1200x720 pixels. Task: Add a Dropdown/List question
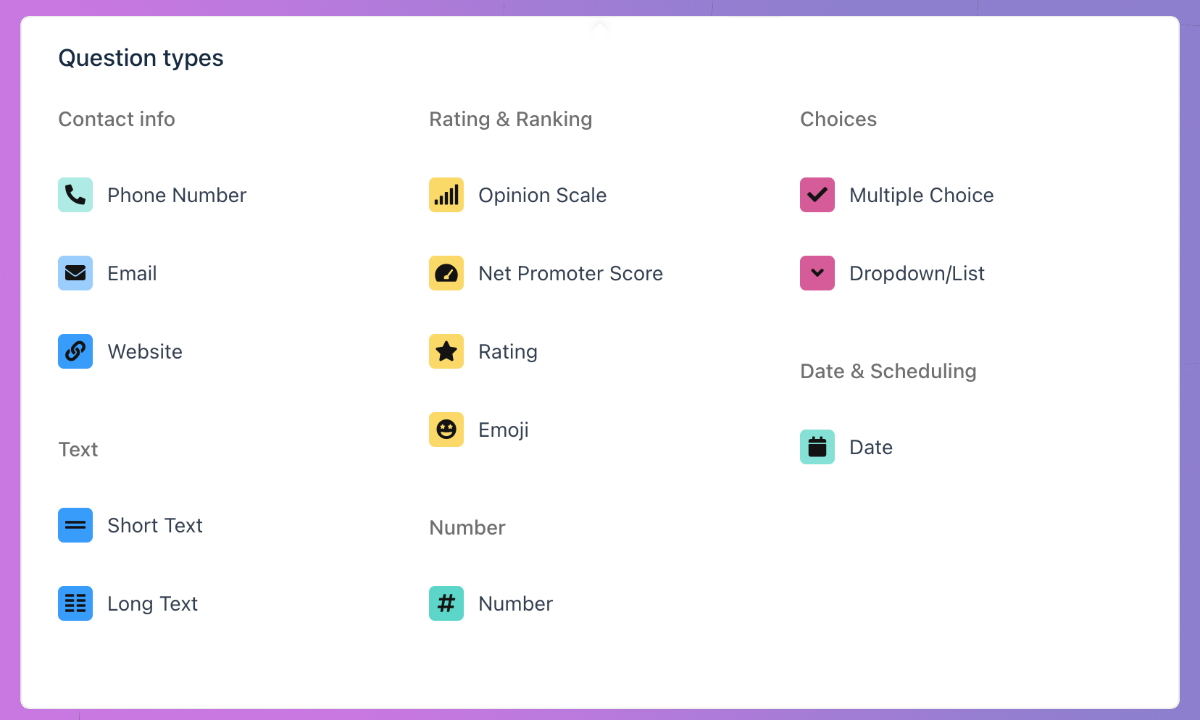[x=916, y=273]
